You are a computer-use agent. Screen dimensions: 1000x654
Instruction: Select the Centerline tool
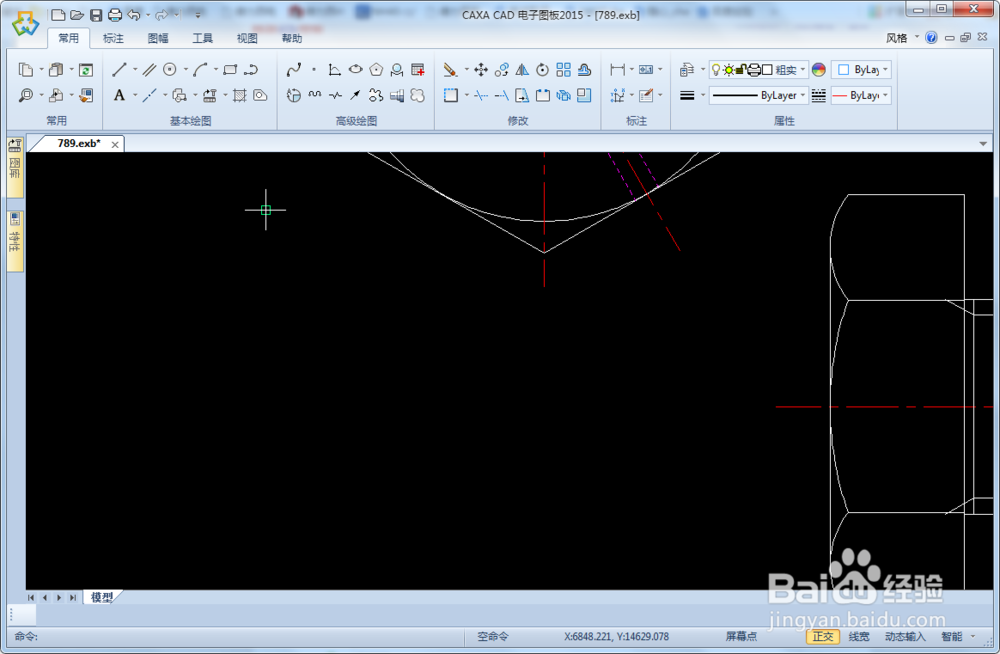[149, 95]
